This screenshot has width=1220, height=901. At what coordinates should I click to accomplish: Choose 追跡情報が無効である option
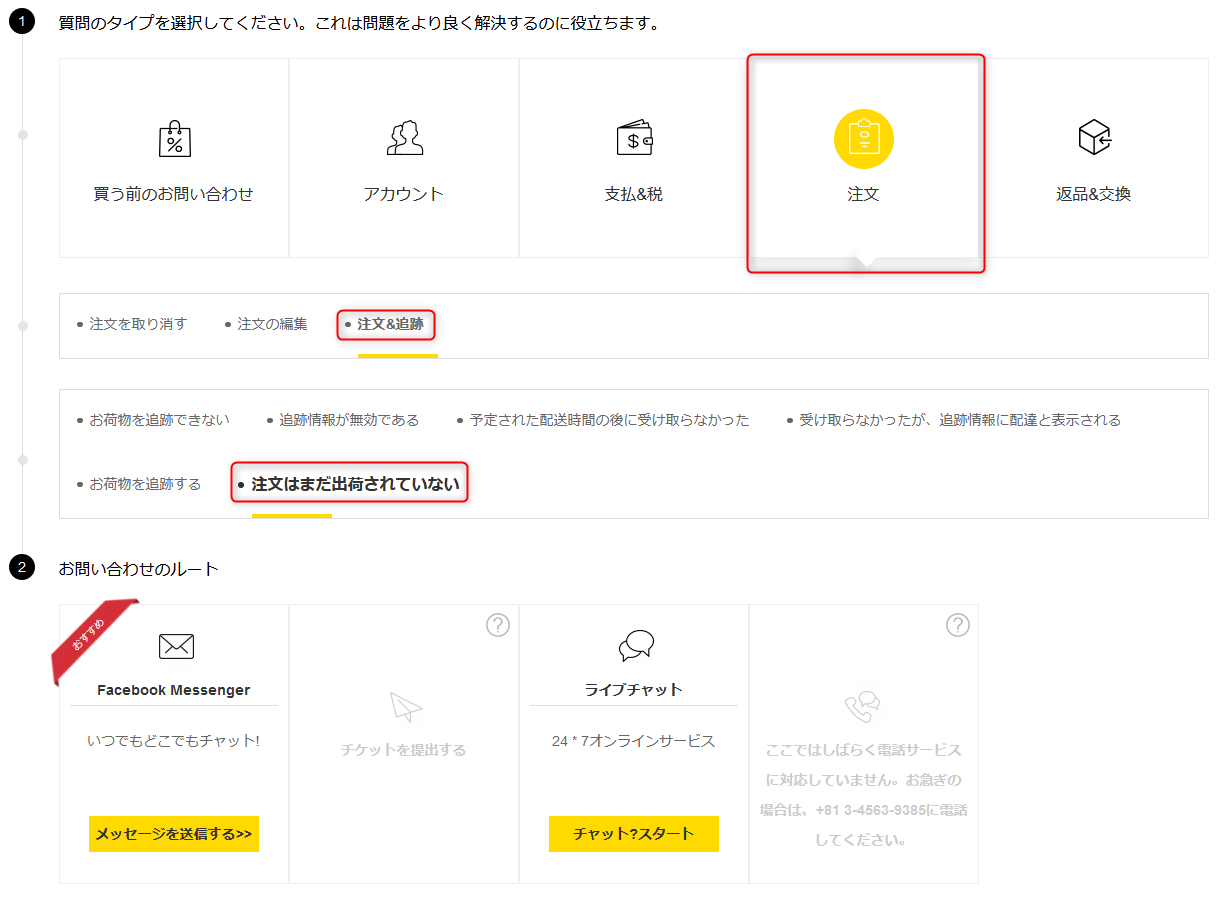pyautogui.click(x=349, y=420)
